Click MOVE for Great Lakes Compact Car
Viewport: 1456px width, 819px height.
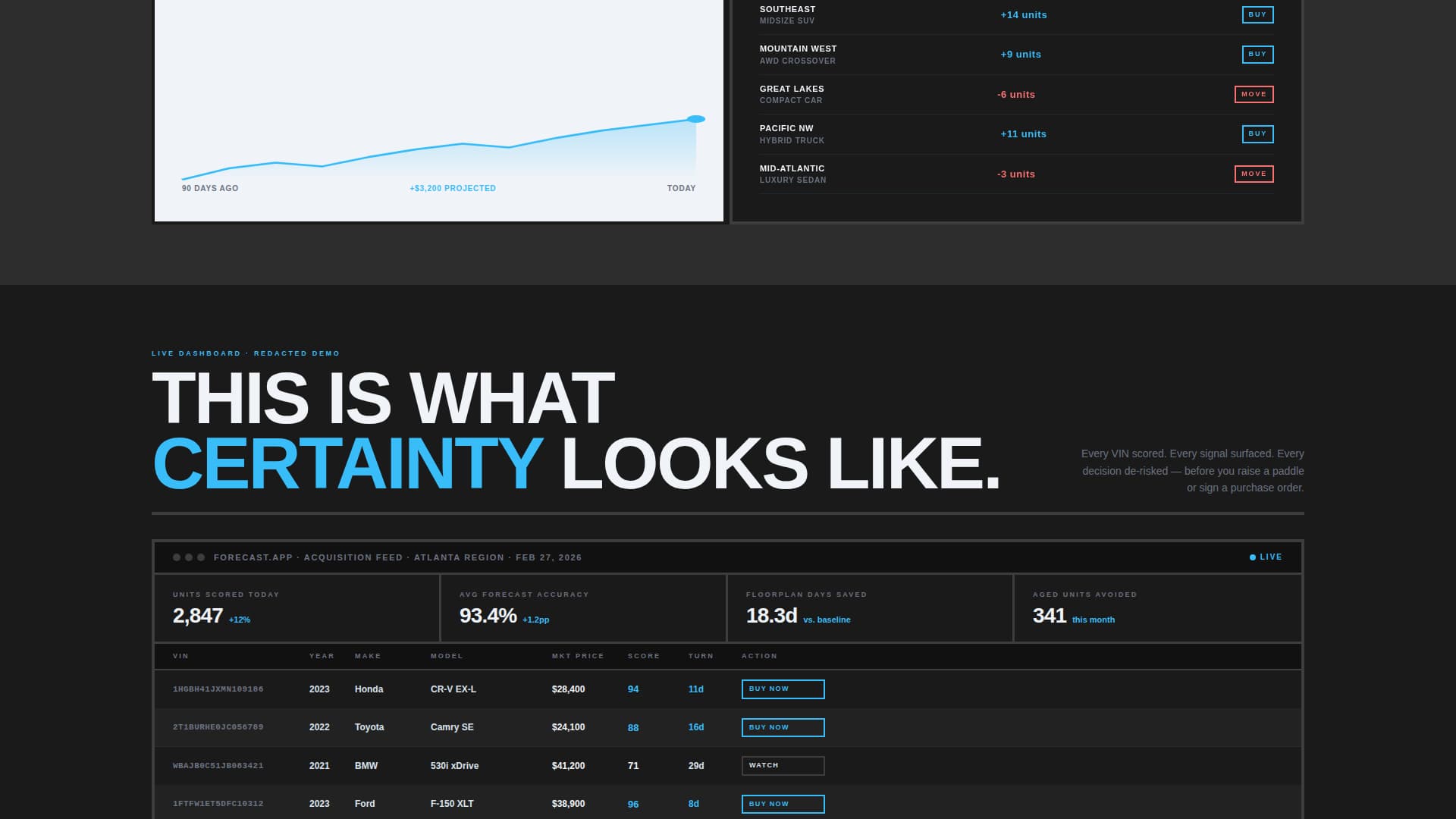[x=1255, y=94]
